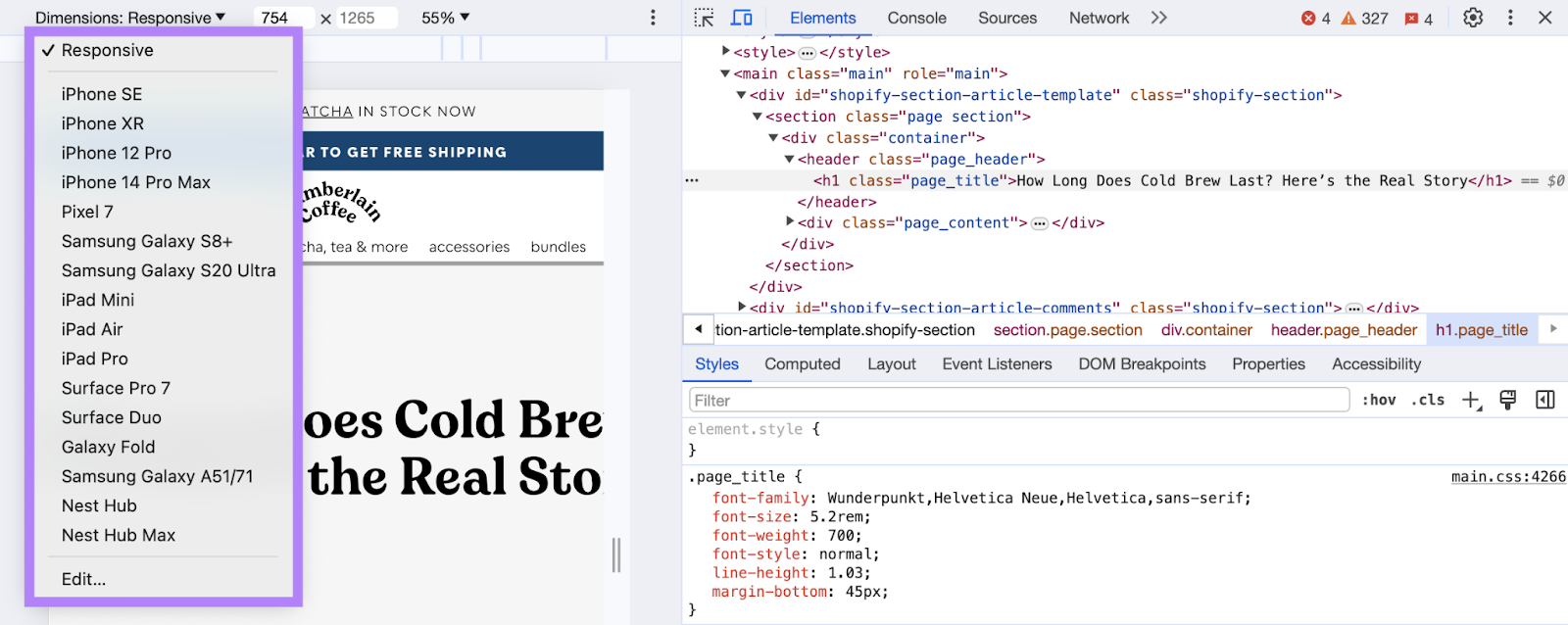Collapse the header page_header node
The image size is (1568, 625).
[x=790, y=159]
